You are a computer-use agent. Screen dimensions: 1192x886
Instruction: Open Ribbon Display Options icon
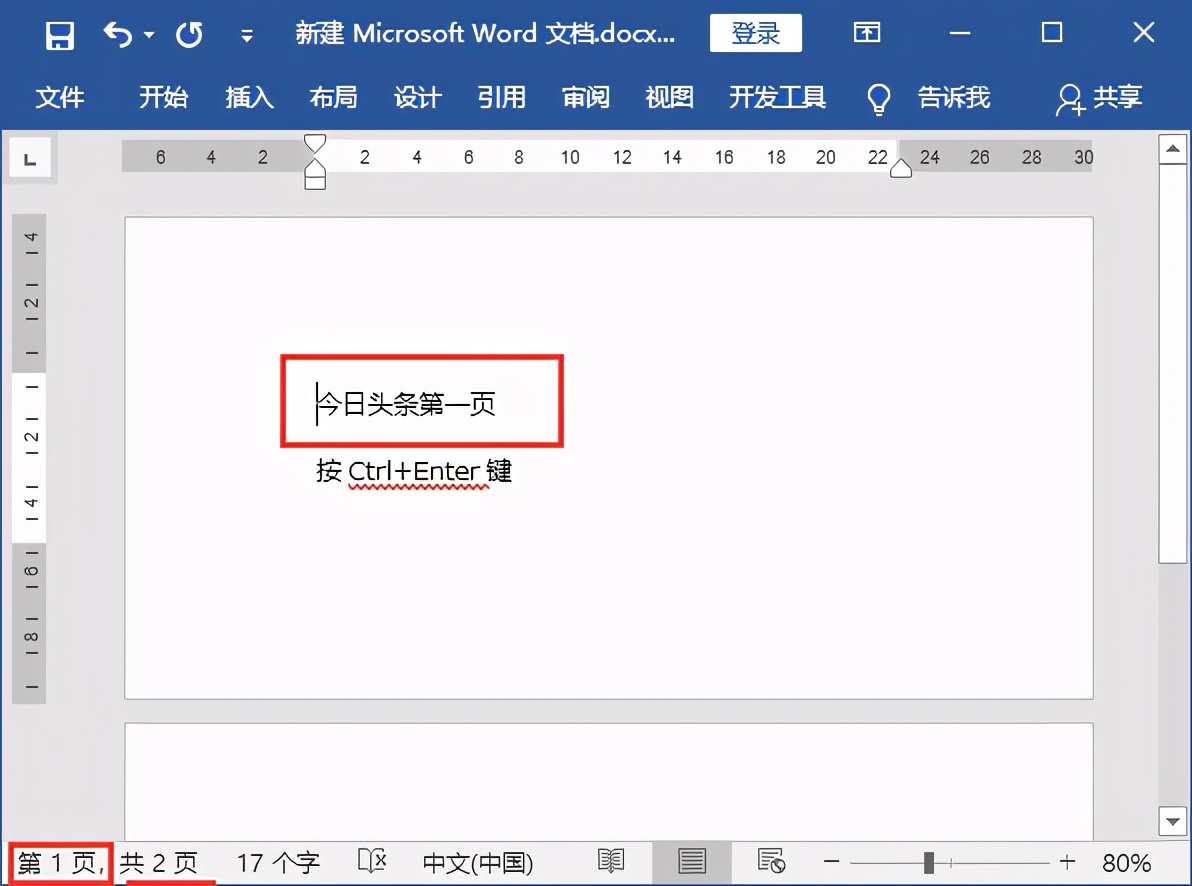click(x=867, y=33)
